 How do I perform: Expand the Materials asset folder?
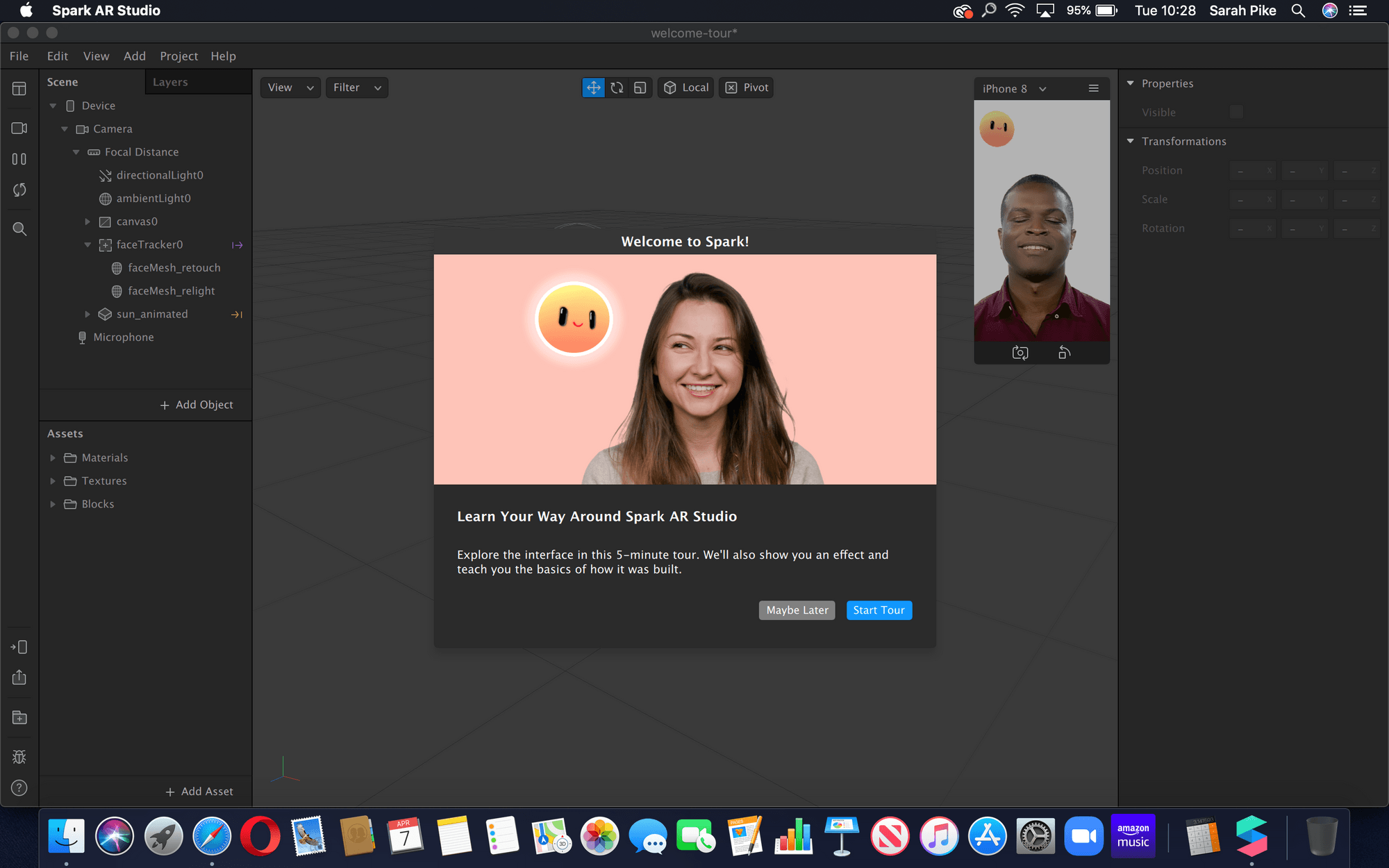pyautogui.click(x=53, y=458)
